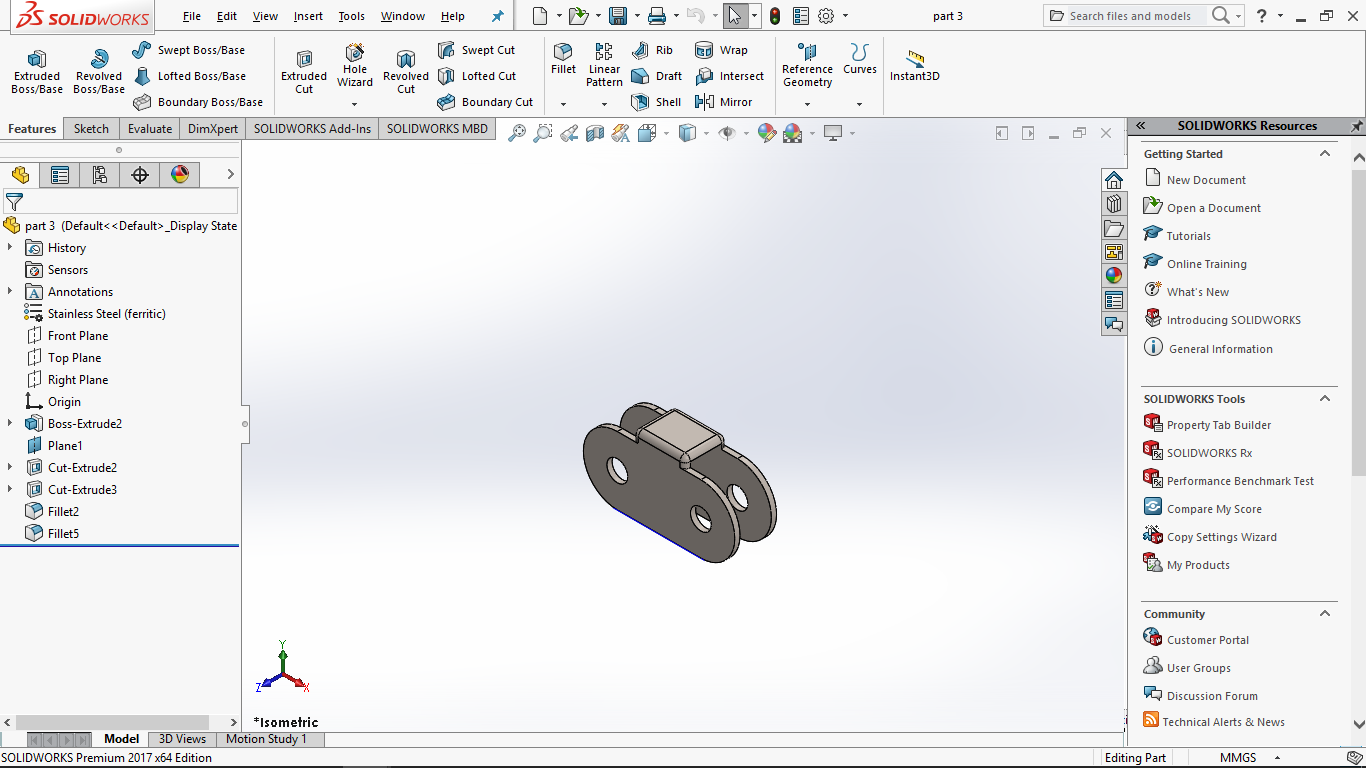Select the Wrap tool
1366x768 pixels.
(721, 50)
